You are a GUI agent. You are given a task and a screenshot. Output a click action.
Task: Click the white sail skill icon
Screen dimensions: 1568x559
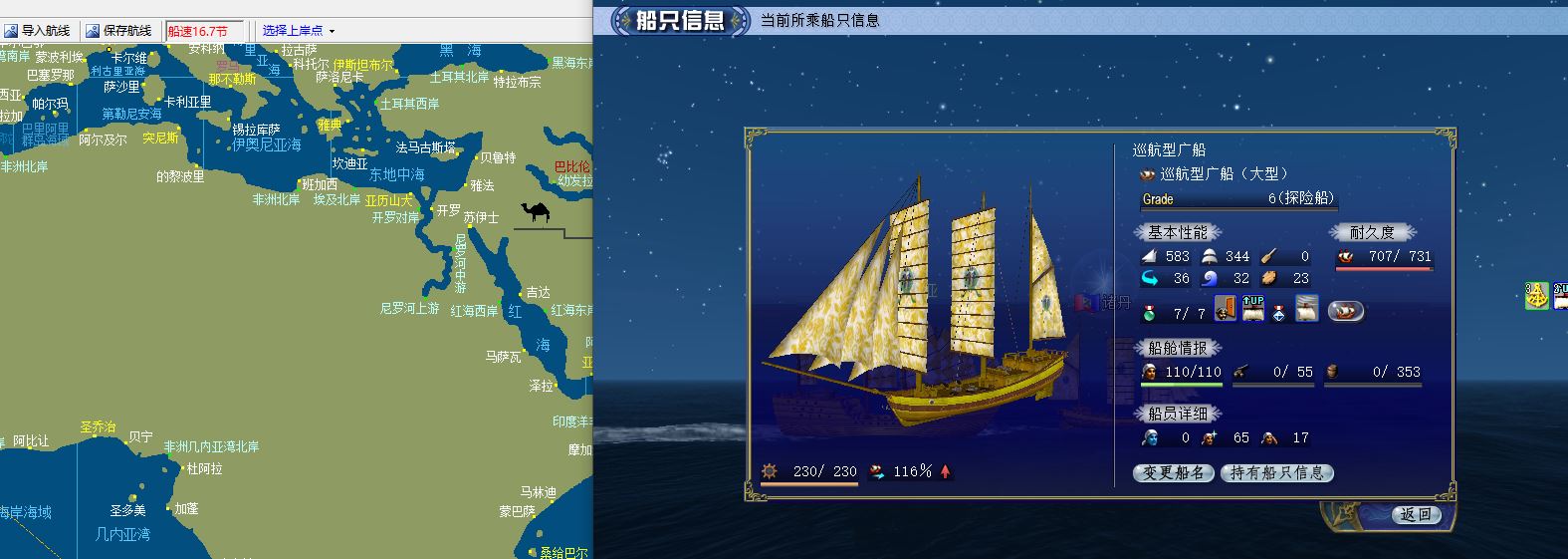pyautogui.click(x=1306, y=310)
